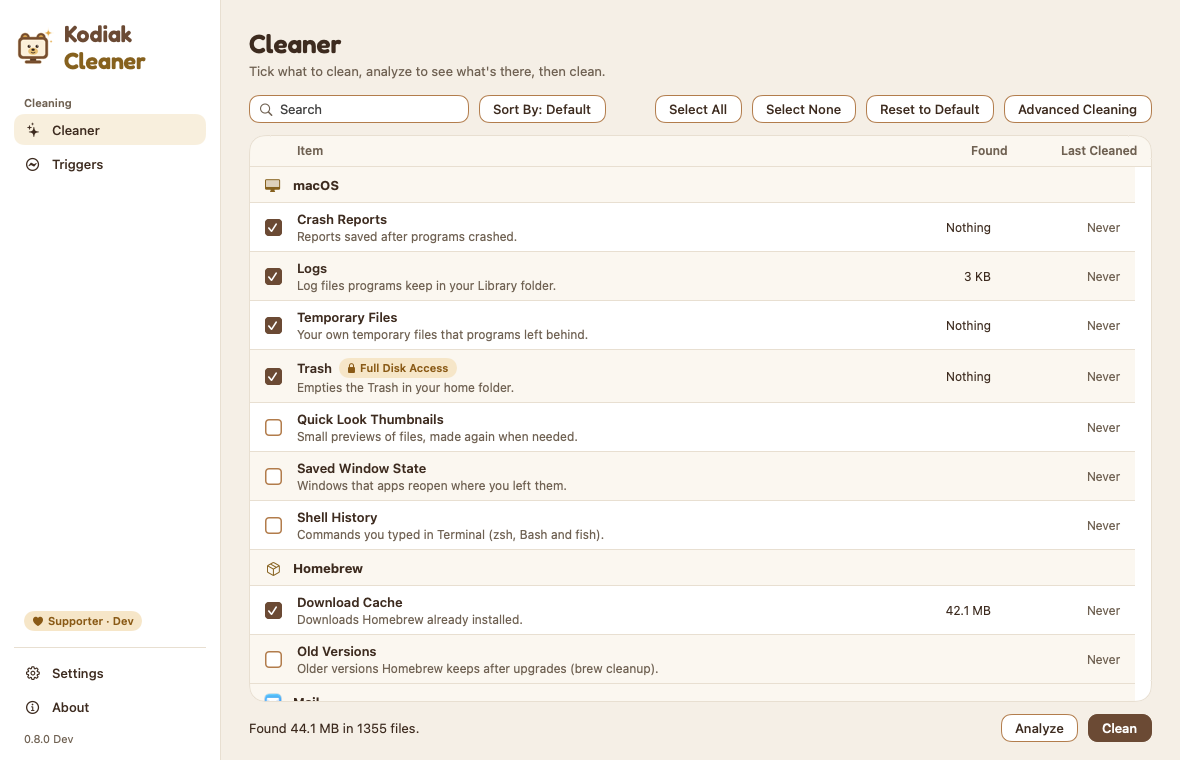Open the Cleaner section in sidebar
This screenshot has width=1180, height=760.
point(110,130)
